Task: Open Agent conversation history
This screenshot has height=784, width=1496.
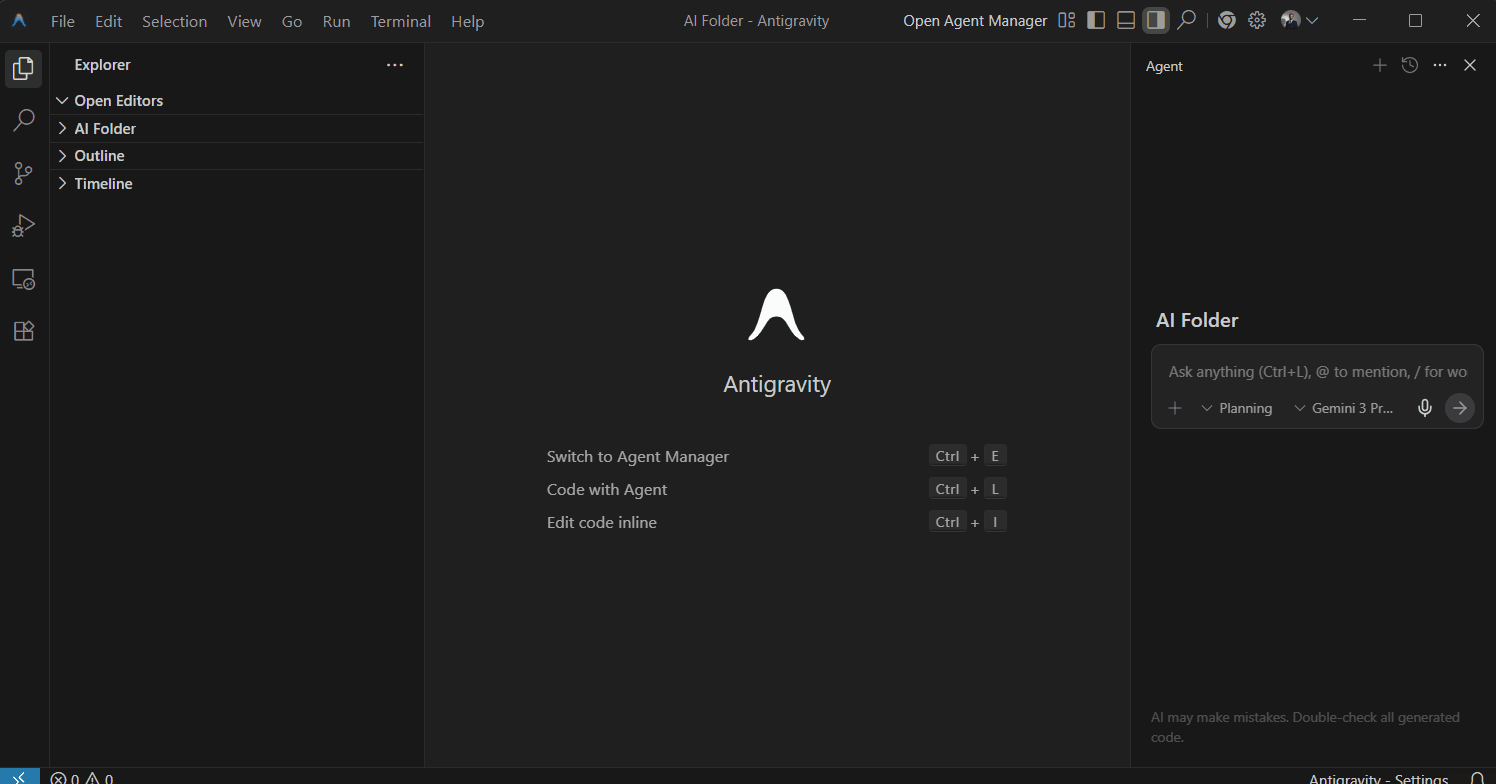Action: [x=1410, y=65]
